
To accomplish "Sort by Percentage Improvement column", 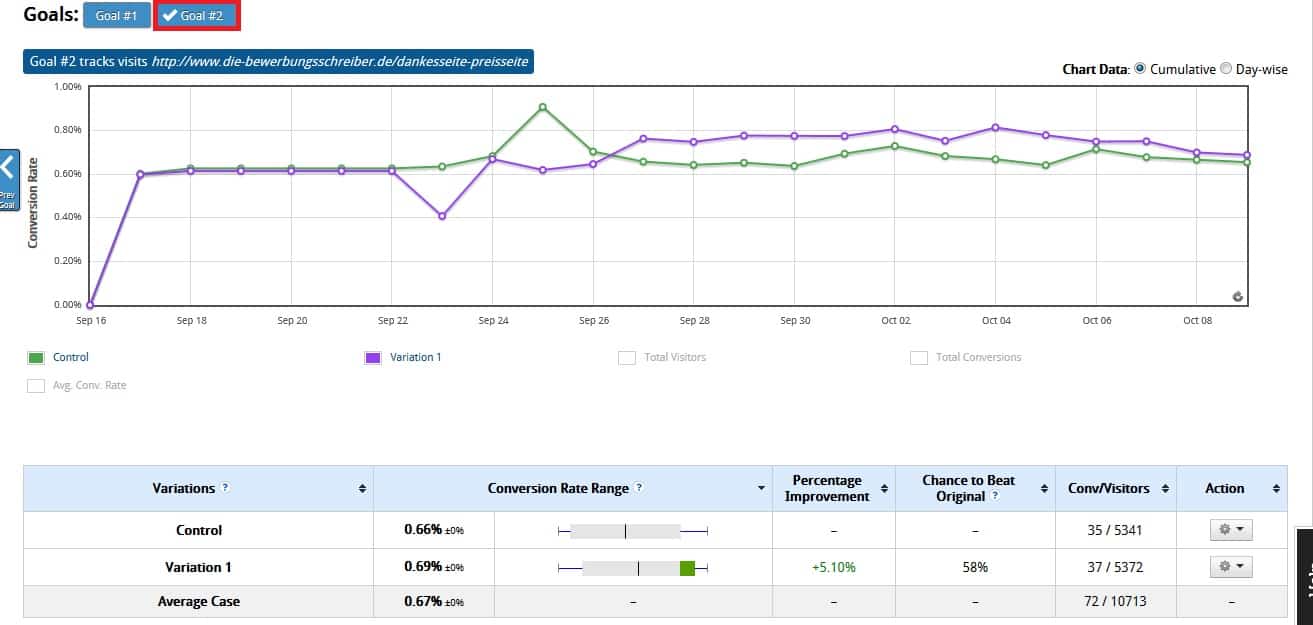I will coord(885,489).
